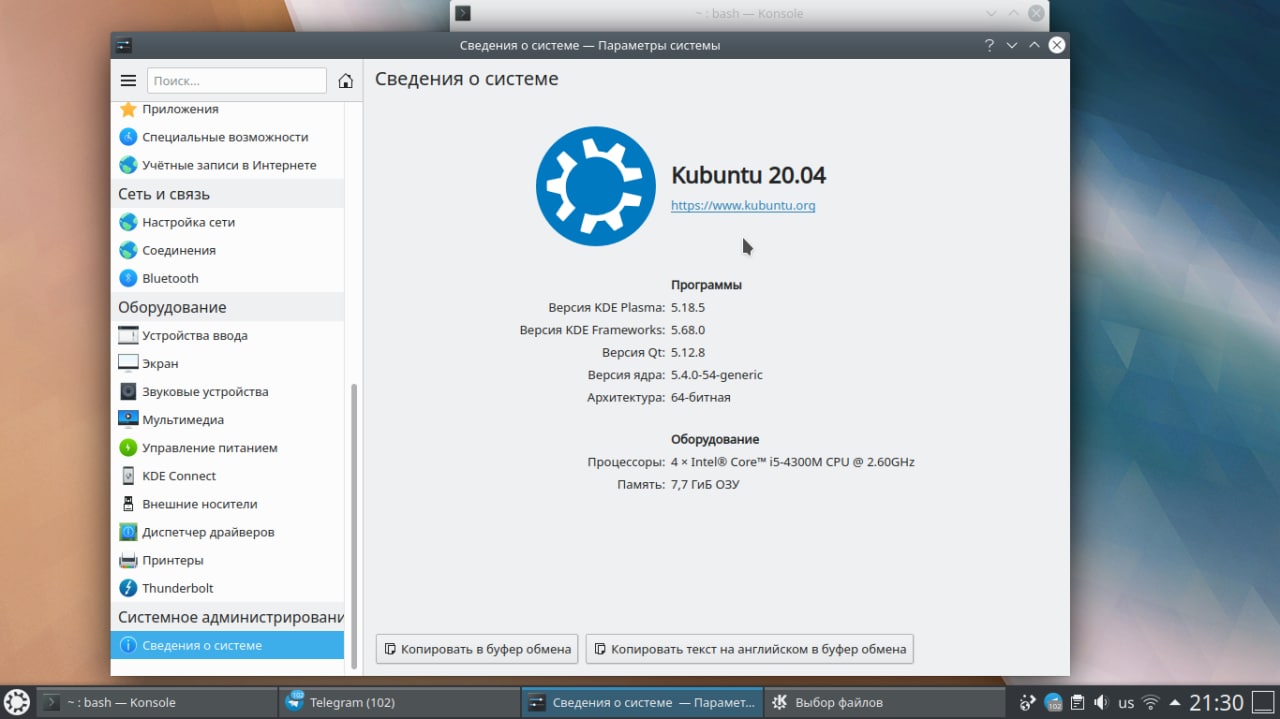Click the sidebar vertical scrollbar
Screen dimensions: 1280x719
coord(352,527)
